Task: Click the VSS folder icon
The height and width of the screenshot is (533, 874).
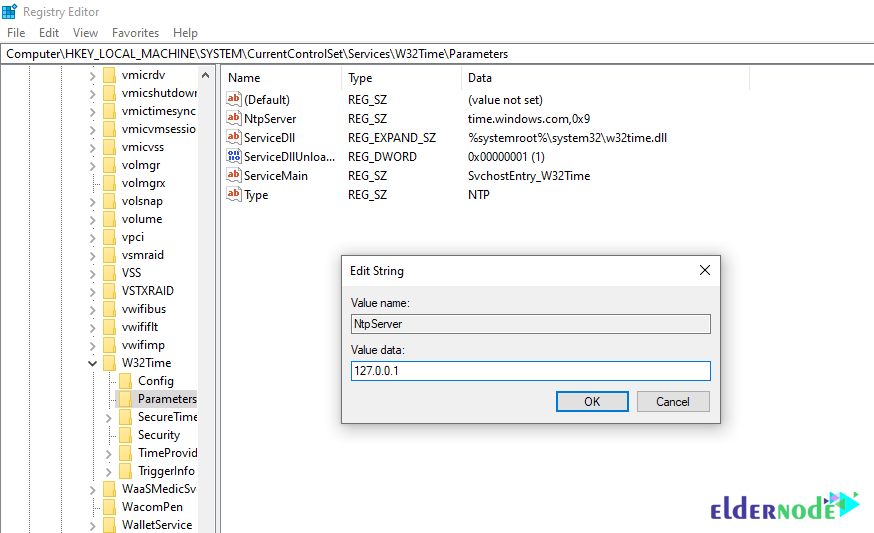Action: 110,273
